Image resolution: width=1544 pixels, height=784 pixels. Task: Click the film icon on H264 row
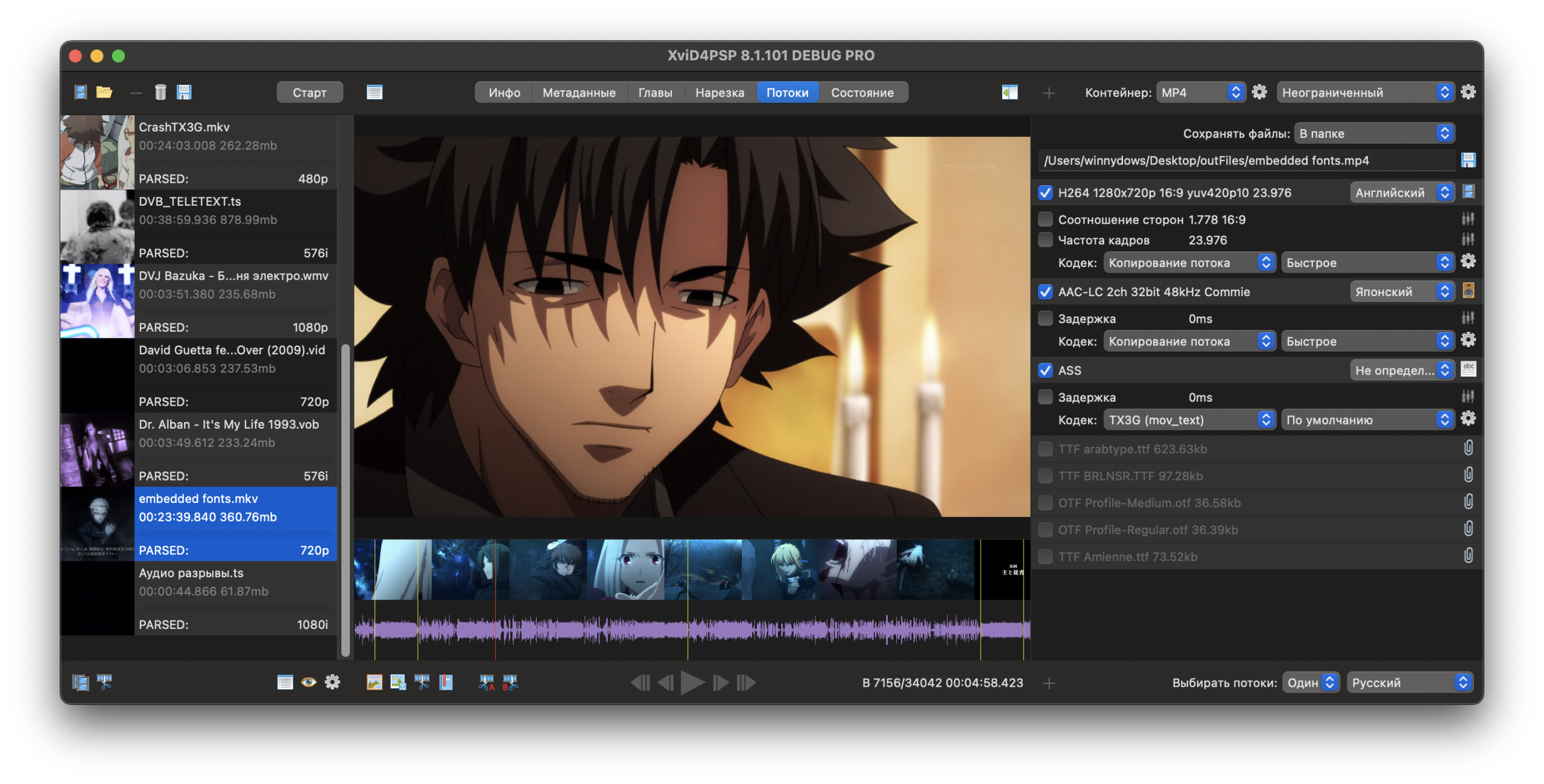(x=1468, y=192)
